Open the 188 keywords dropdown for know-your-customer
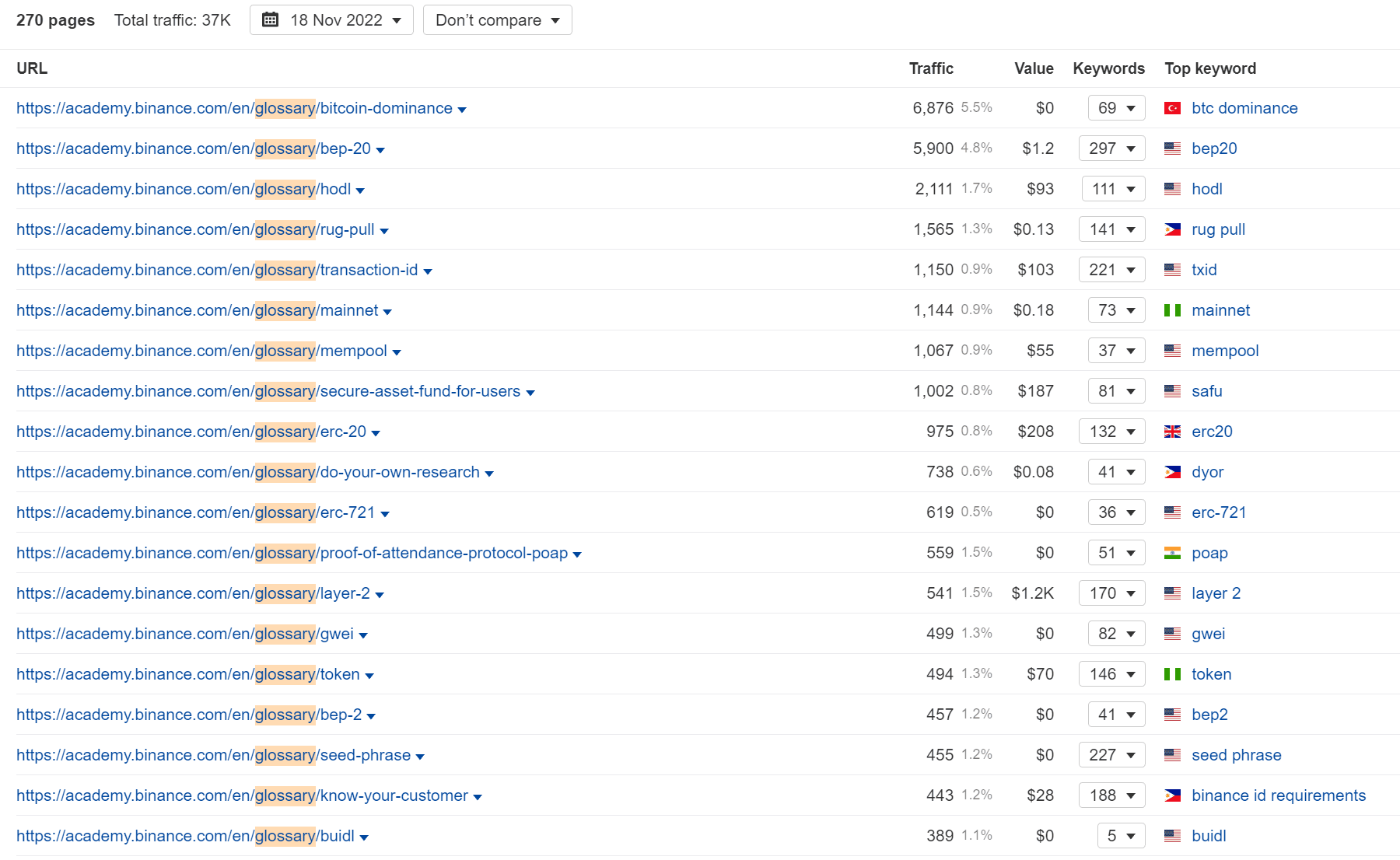 1111,795
